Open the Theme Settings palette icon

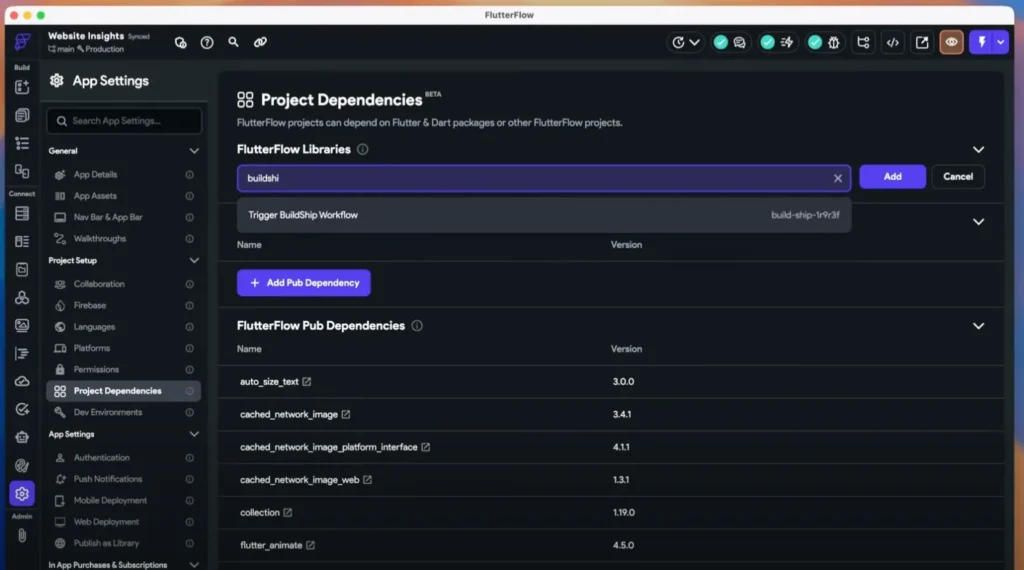pos(22,466)
